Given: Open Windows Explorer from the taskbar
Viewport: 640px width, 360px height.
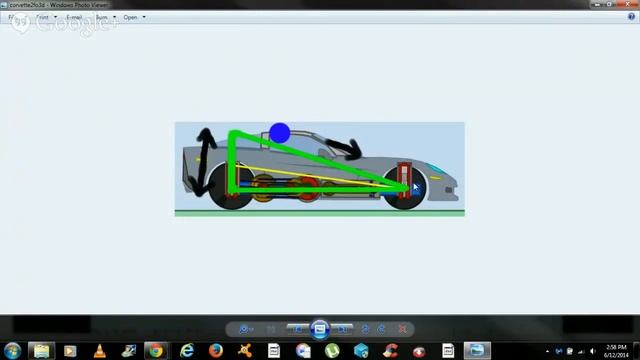Looking at the screenshot, I should coord(42,351).
